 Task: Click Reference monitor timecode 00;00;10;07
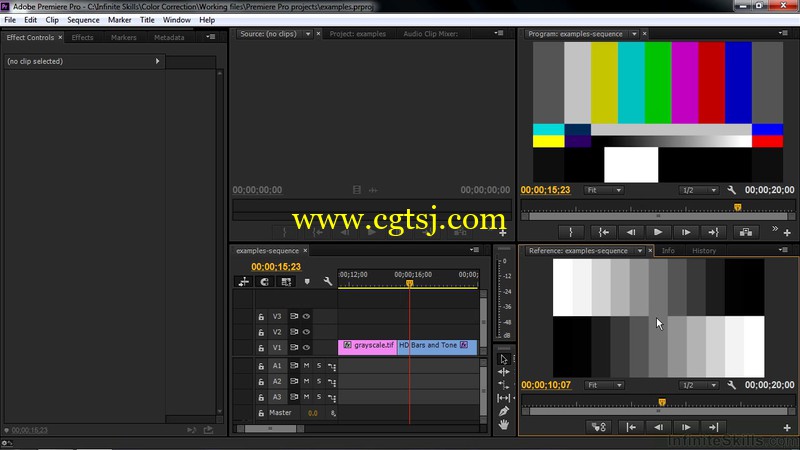[x=546, y=385]
